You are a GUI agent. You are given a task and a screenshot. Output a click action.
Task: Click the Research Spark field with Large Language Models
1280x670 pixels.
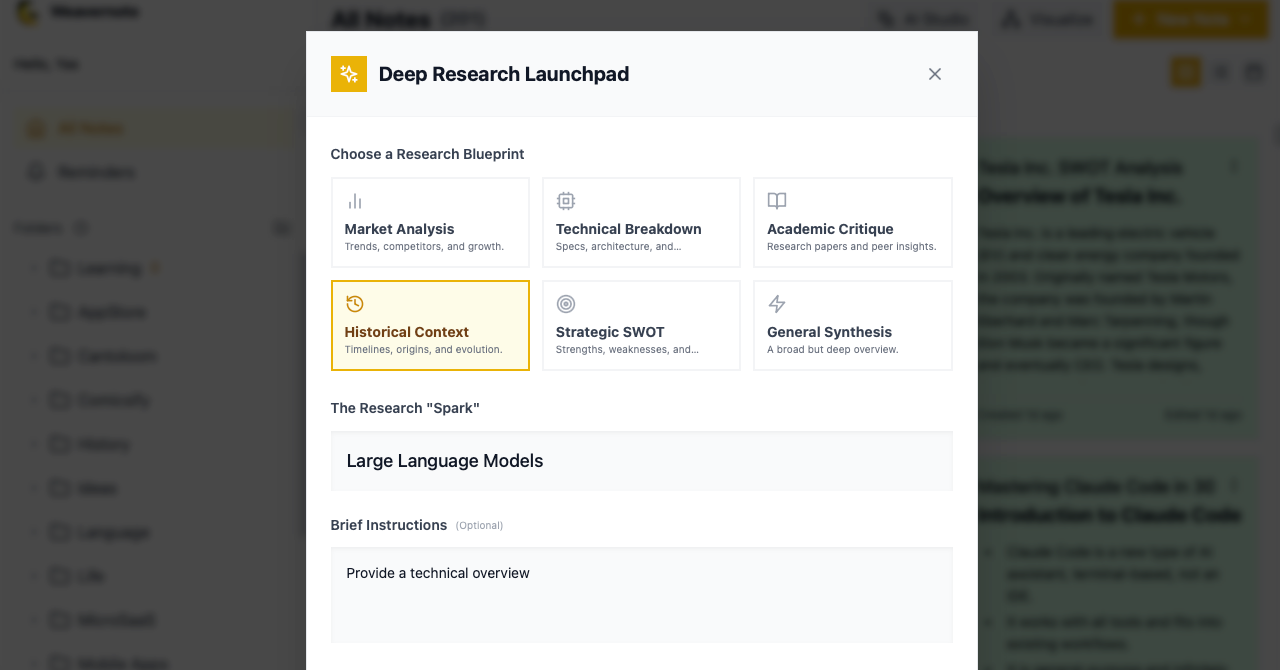click(641, 461)
